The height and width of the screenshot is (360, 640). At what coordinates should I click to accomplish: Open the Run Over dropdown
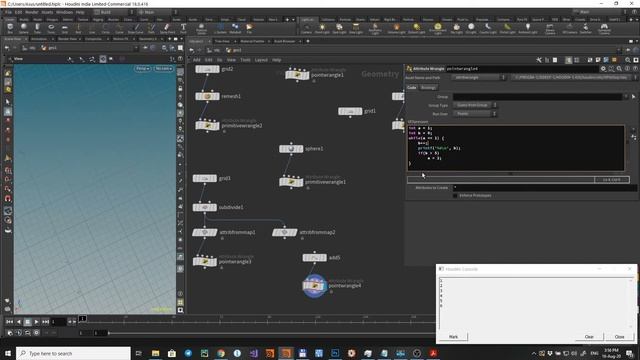click(475, 114)
